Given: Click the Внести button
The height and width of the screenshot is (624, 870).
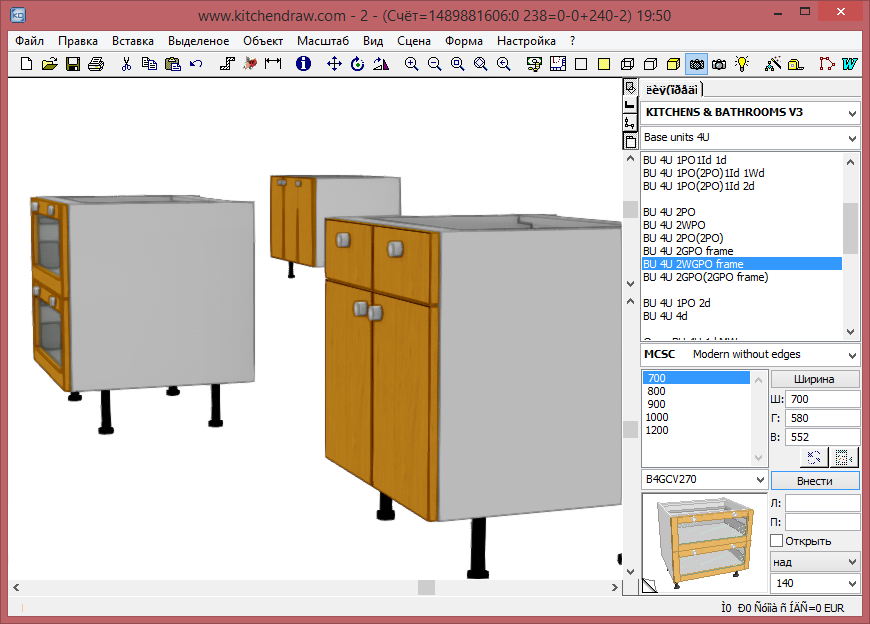Looking at the screenshot, I should 815,481.
